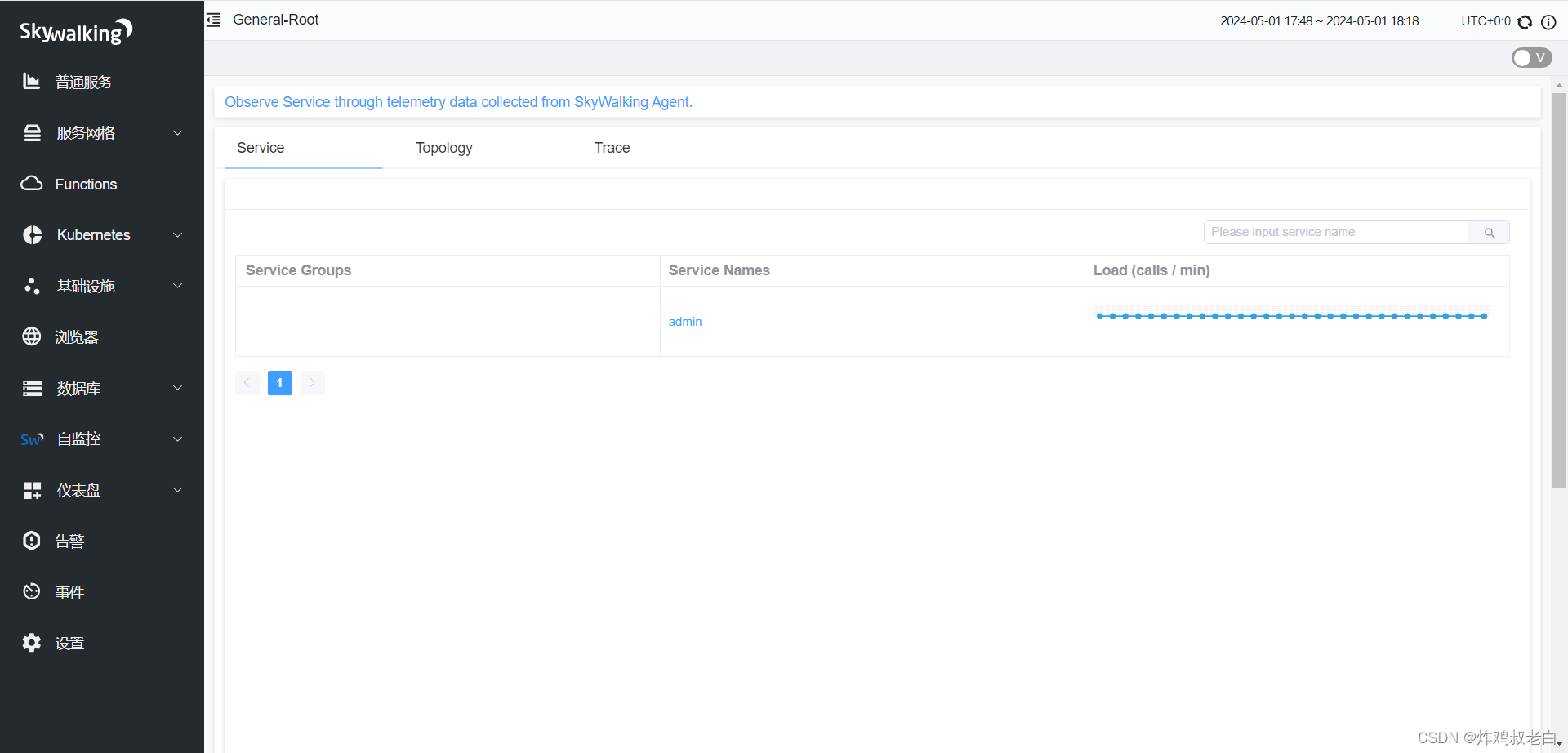Go to the next page arrow
Screen dimensions: 1568x753
coord(312,383)
